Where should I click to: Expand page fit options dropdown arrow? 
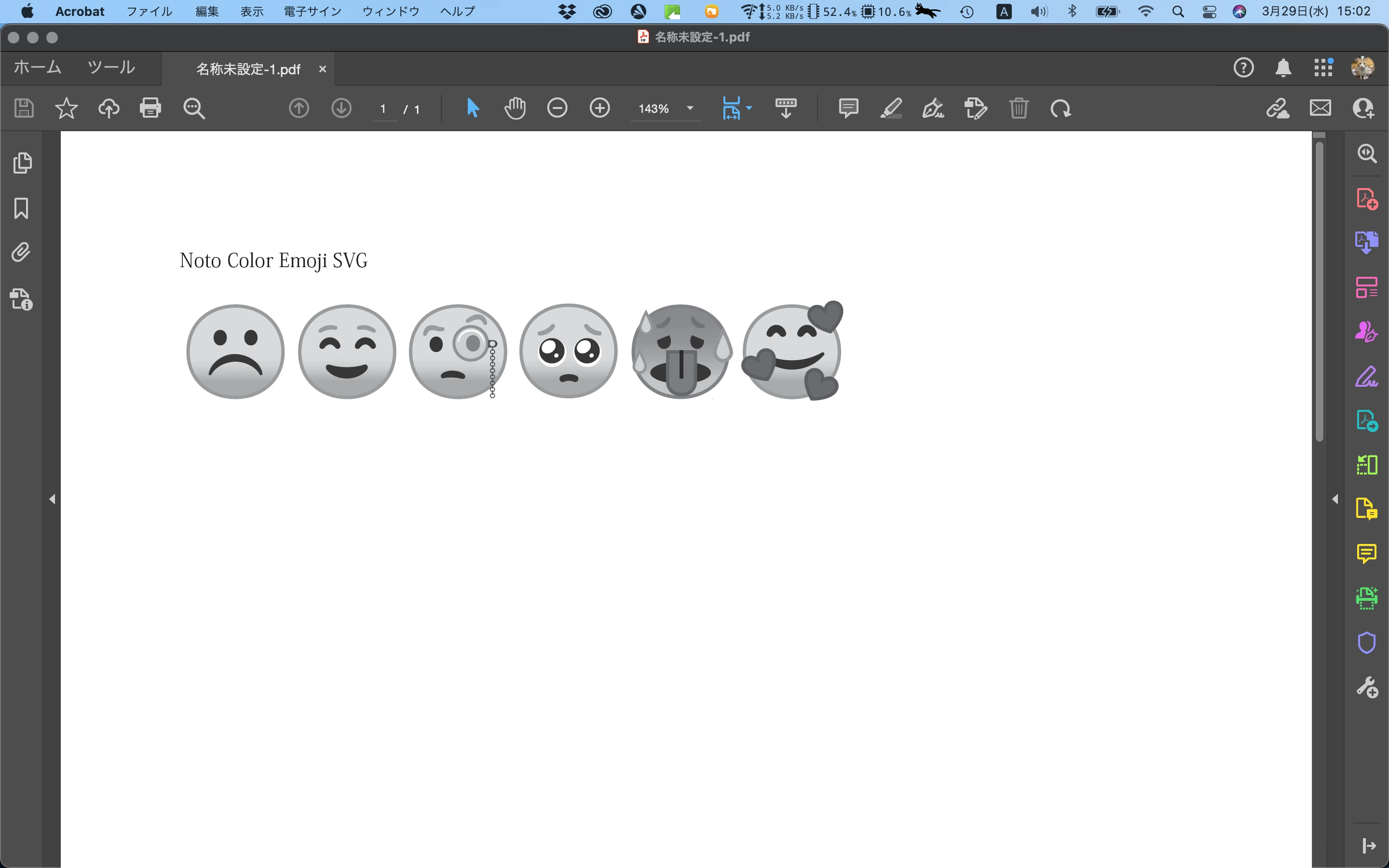coord(749,108)
